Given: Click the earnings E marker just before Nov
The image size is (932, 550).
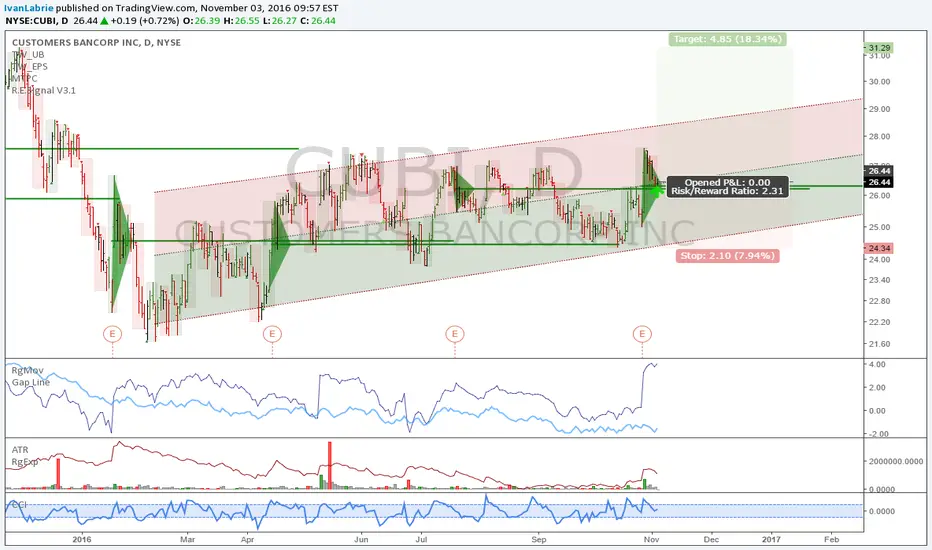Looking at the screenshot, I should pos(642,334).
